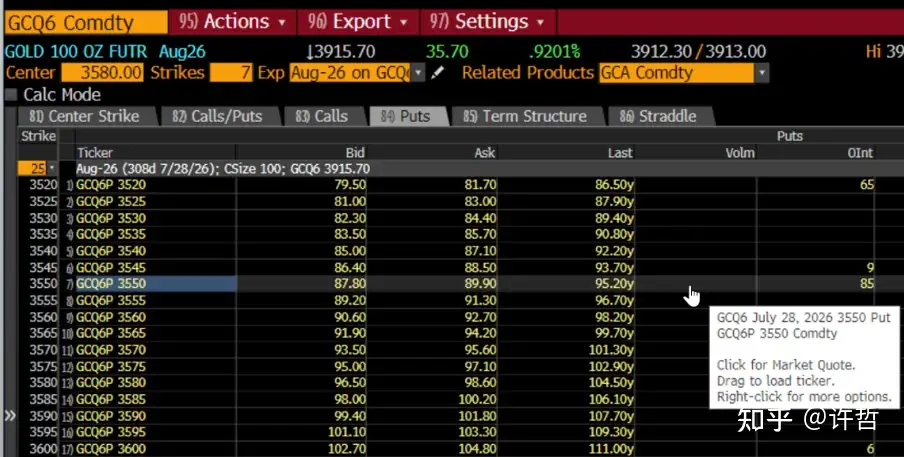Click the GCQ6P 3520 ticker link

point(111,185)
